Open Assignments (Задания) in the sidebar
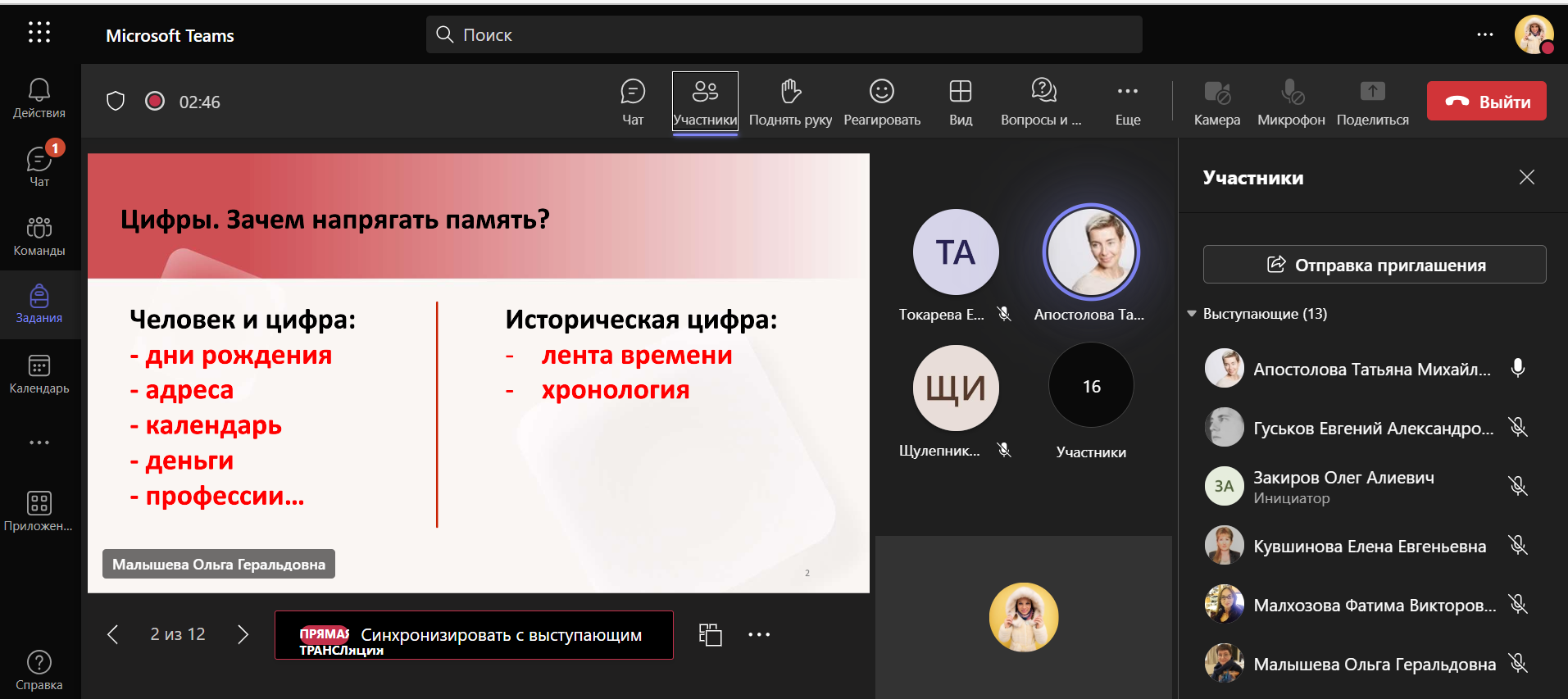This screenshot has width=1568, height=699. coord(39,304)
